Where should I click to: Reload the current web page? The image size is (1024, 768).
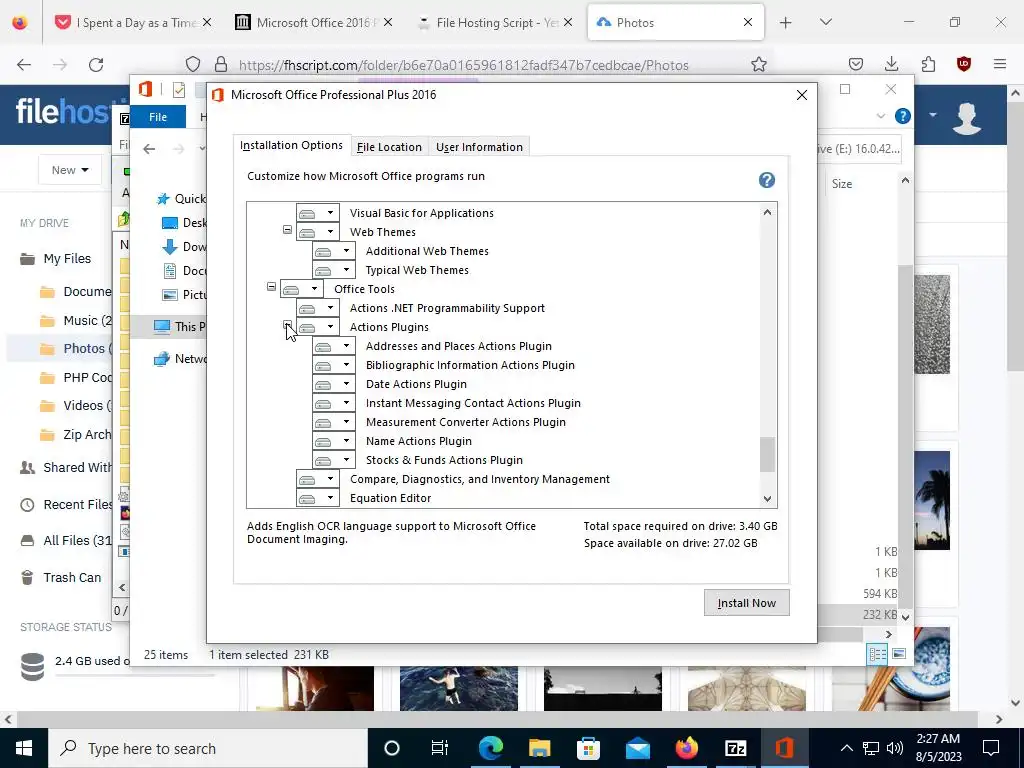(x=96, y=65)
